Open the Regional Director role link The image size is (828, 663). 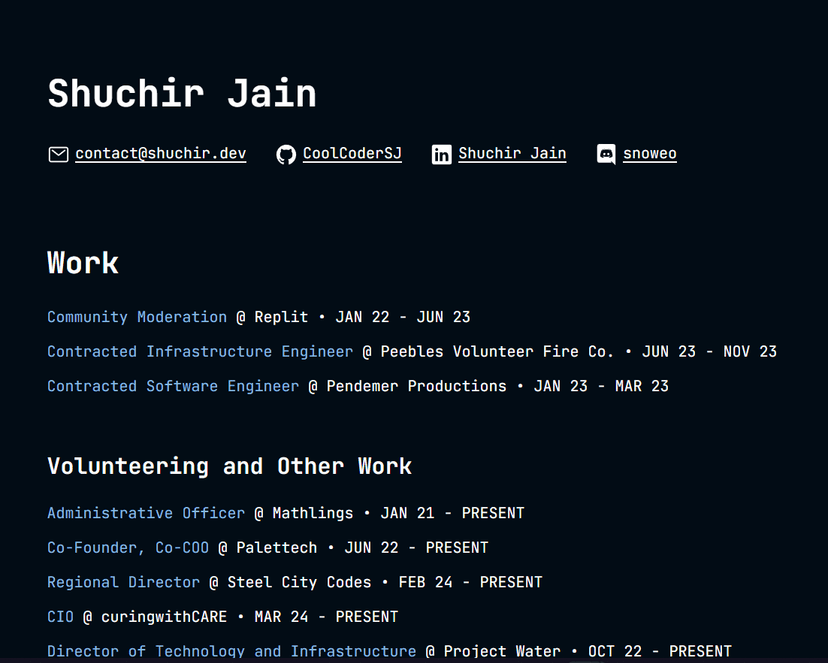pos(123,582)
